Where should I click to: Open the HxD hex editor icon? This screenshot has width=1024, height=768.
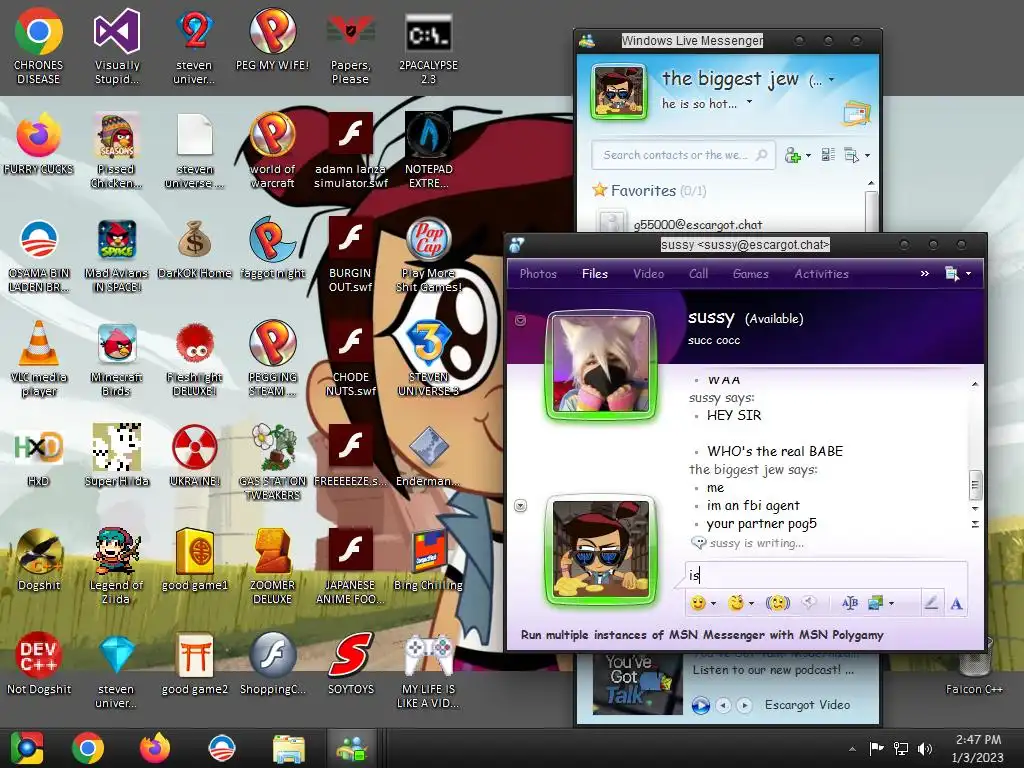(x=39, y=456)
